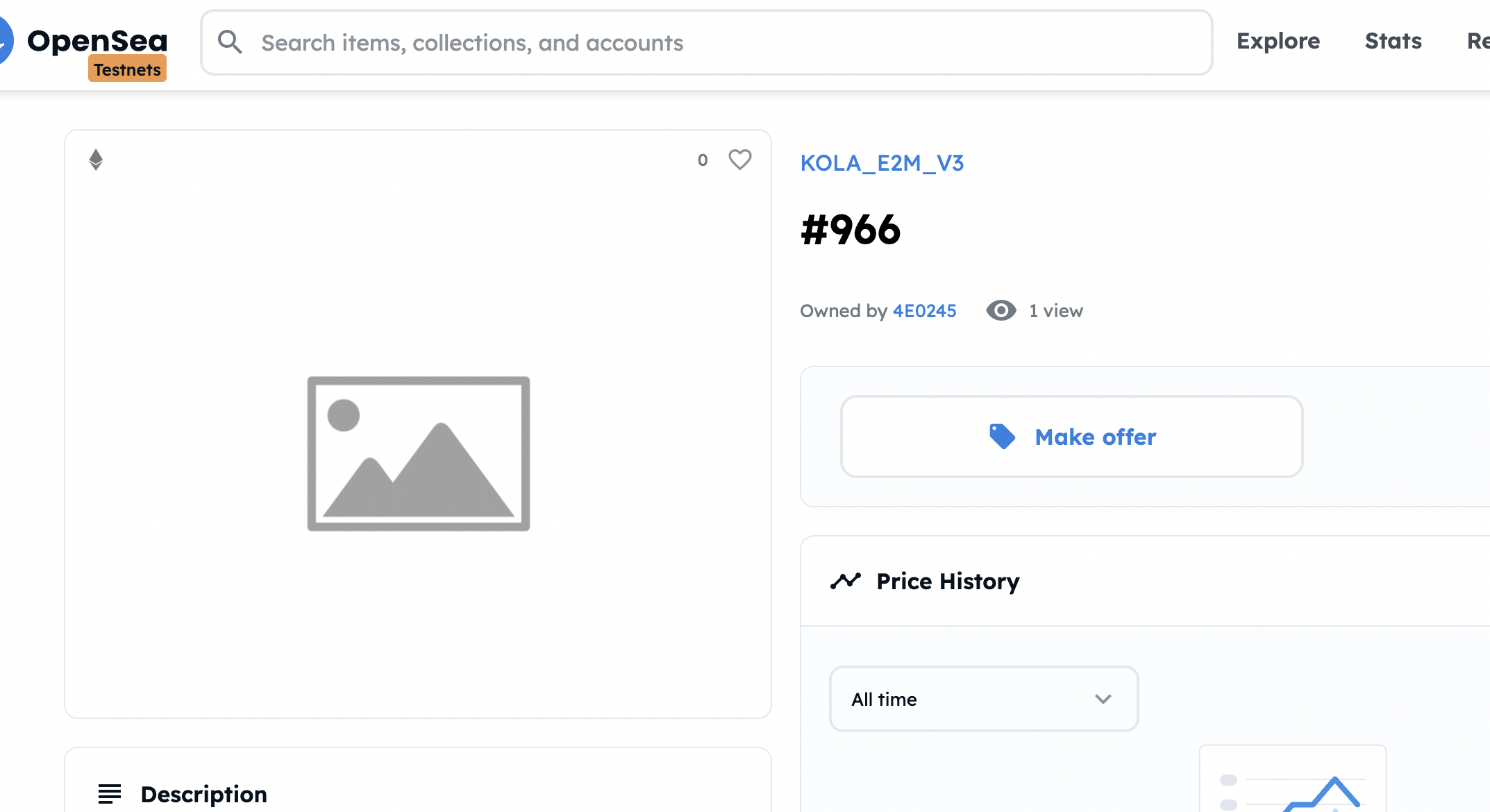The height and width of the screenshot is (812, 1490).
Task: Focus the search items and collections field
Action: (707, 42)
